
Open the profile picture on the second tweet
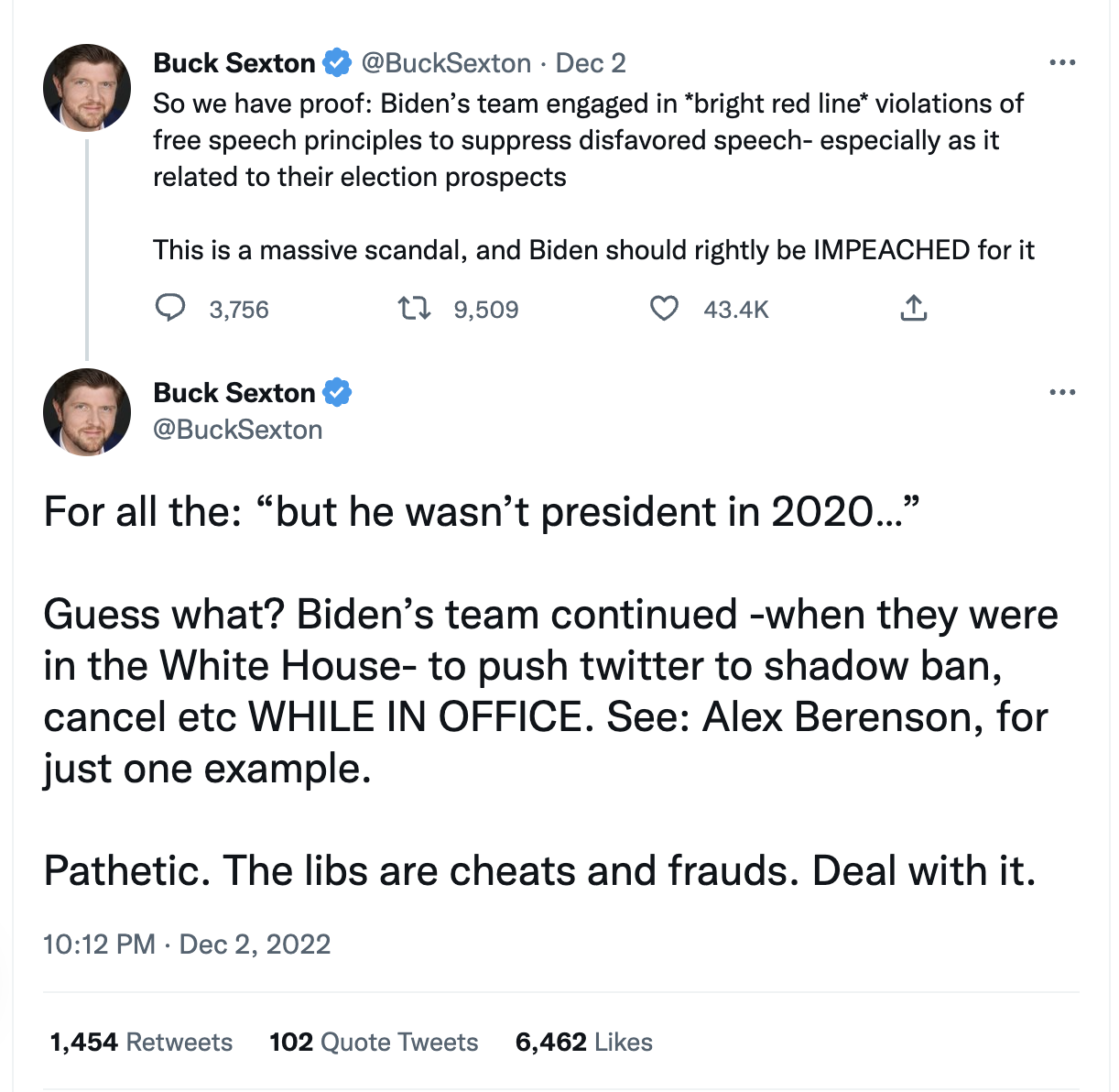pos(87,412)
